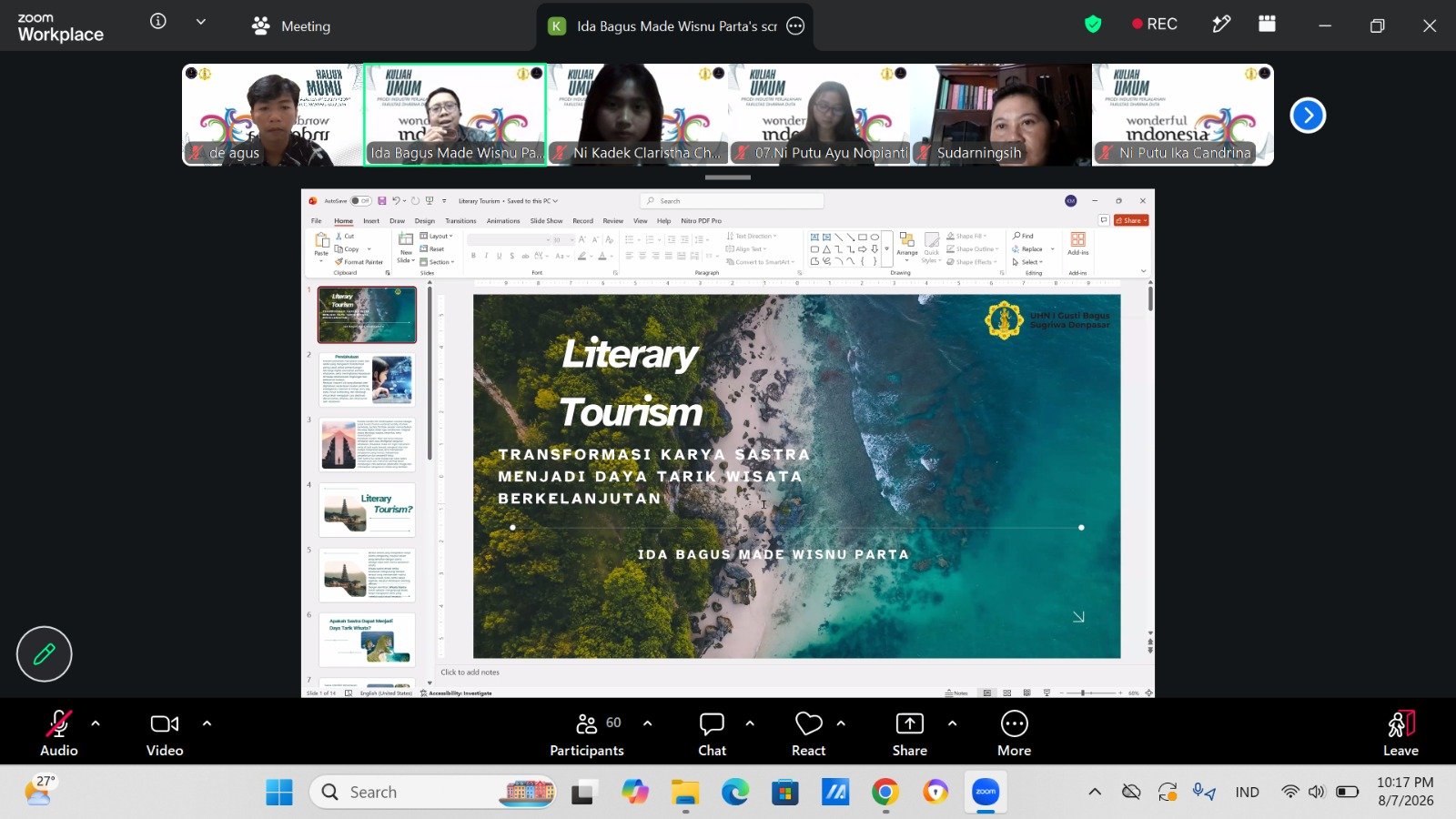Click the New Slide icon

point(406,239)
